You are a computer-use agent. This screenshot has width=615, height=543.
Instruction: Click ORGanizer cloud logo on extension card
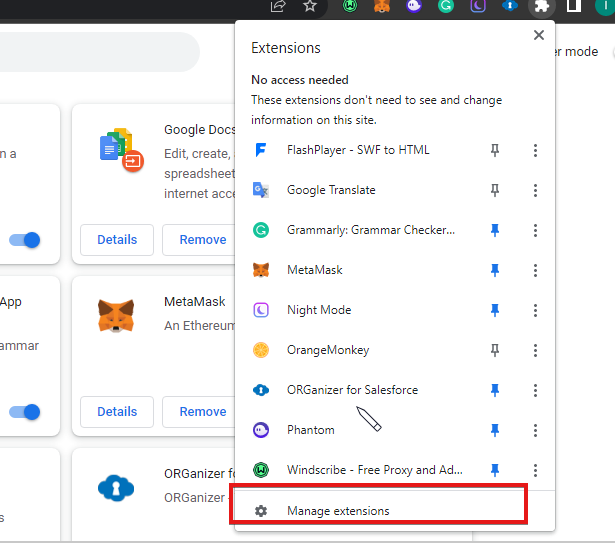tap(116, 488)
